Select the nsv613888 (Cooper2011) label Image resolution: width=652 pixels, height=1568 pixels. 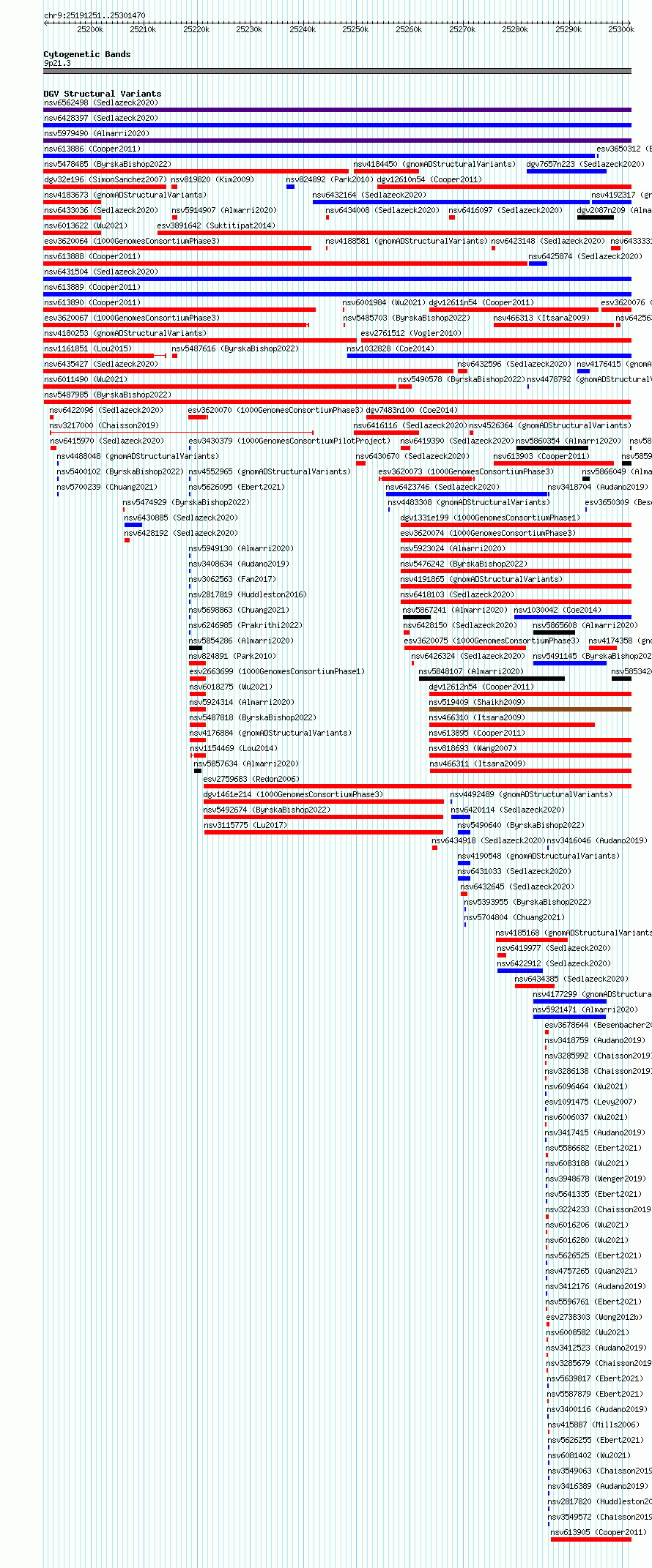coord(92,256)
